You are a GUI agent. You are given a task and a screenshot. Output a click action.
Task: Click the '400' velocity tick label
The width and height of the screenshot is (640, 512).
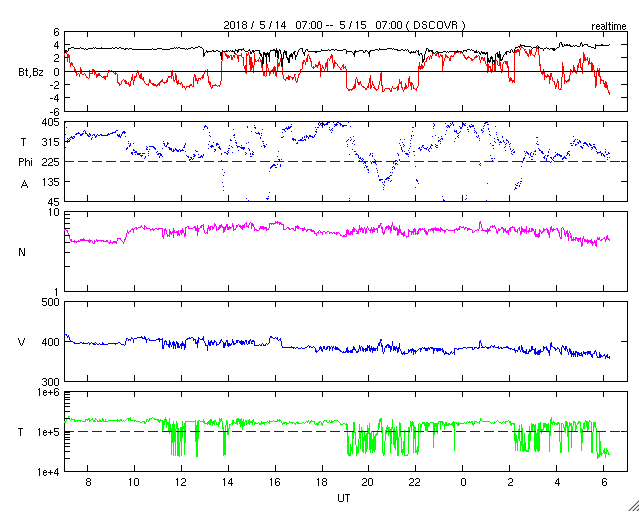(x=51, y=342)
